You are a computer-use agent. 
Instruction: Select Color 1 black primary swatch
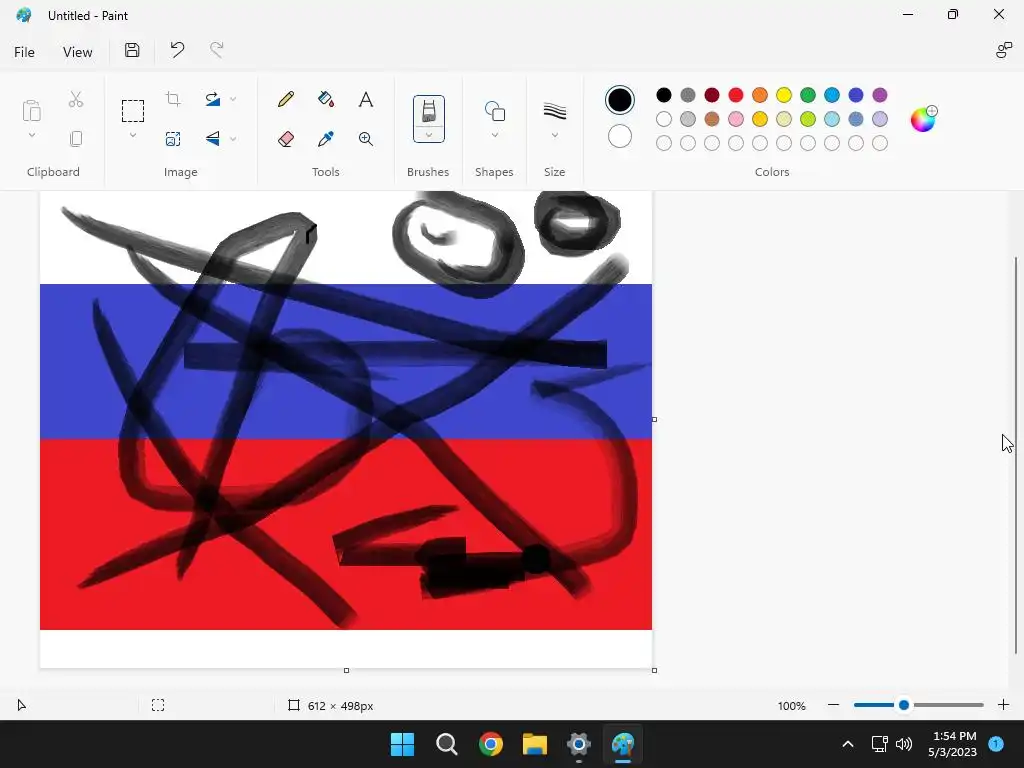619,100
